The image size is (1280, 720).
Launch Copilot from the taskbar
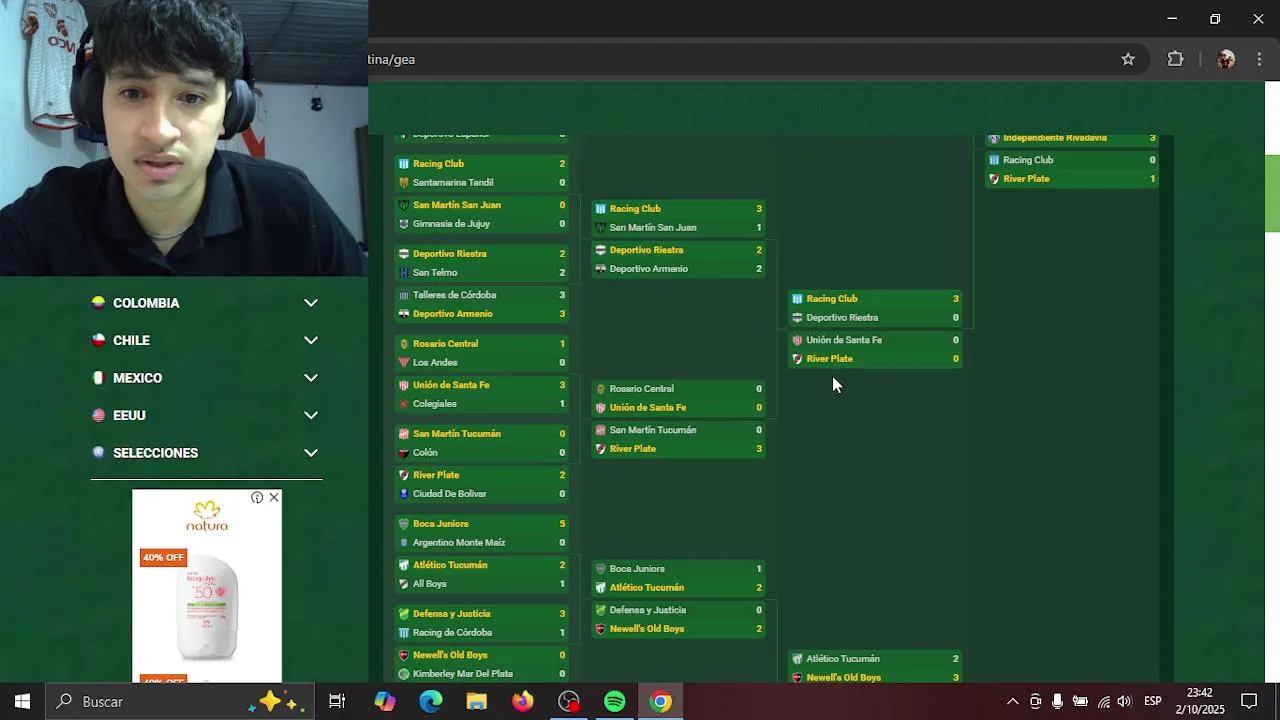385,702
